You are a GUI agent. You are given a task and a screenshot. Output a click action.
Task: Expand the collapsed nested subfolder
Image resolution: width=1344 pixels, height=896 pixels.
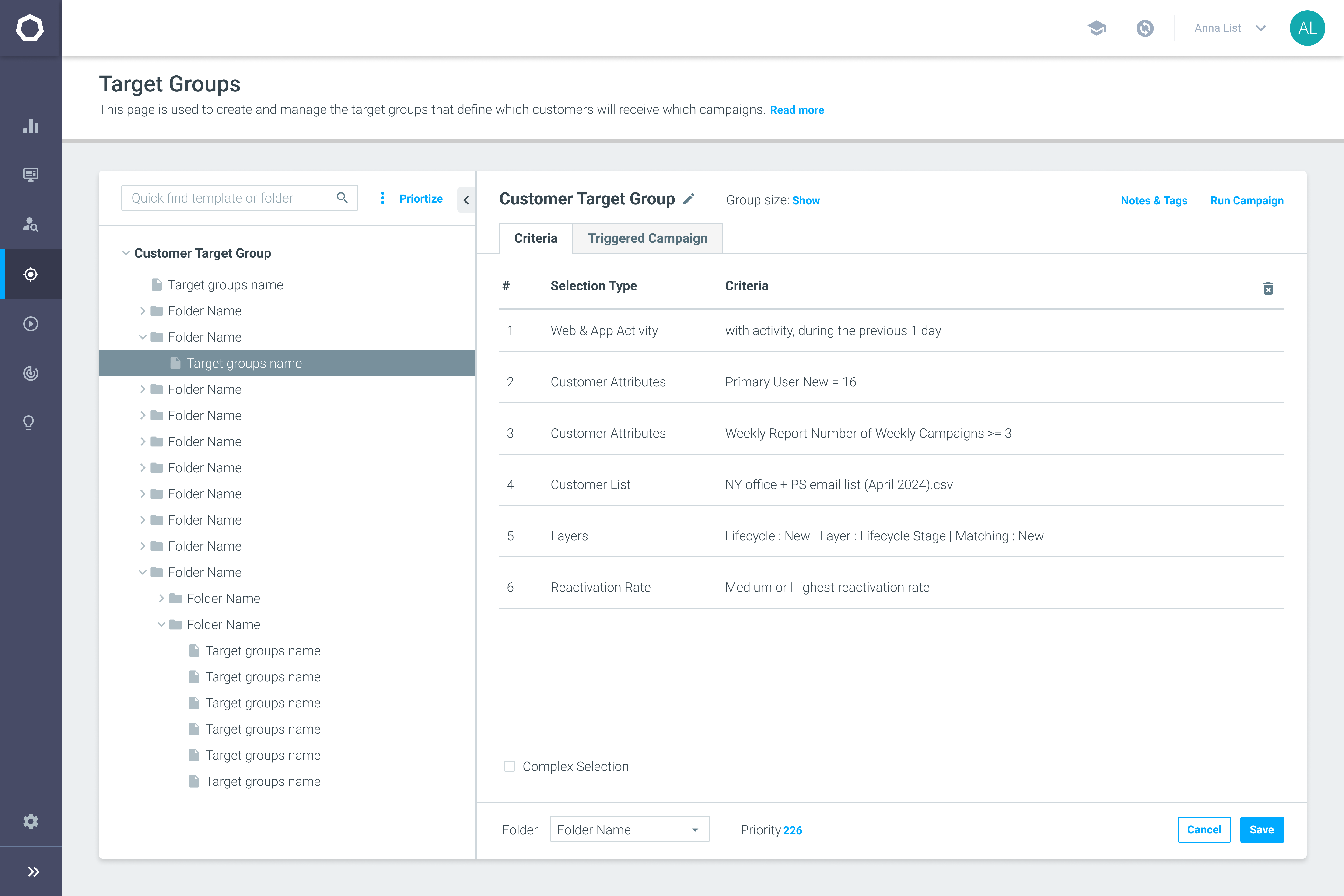[x=161, y=598]
